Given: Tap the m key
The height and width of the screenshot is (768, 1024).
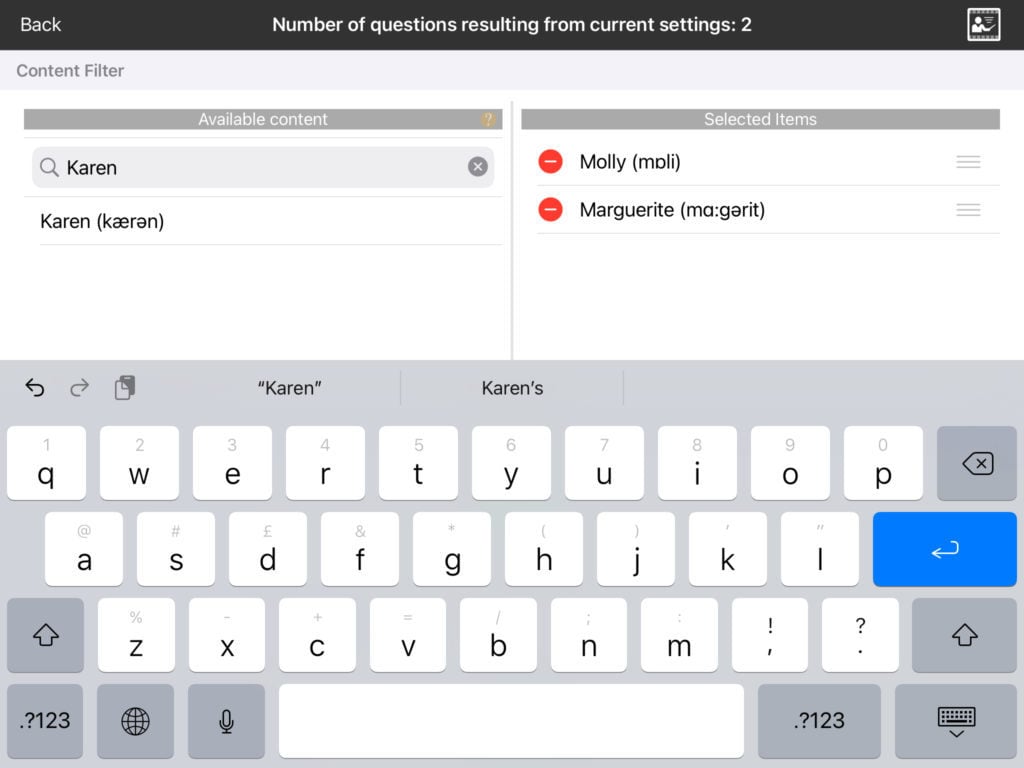Looking at the screenshot, I should pyautogui.click(x=679, y=635).
